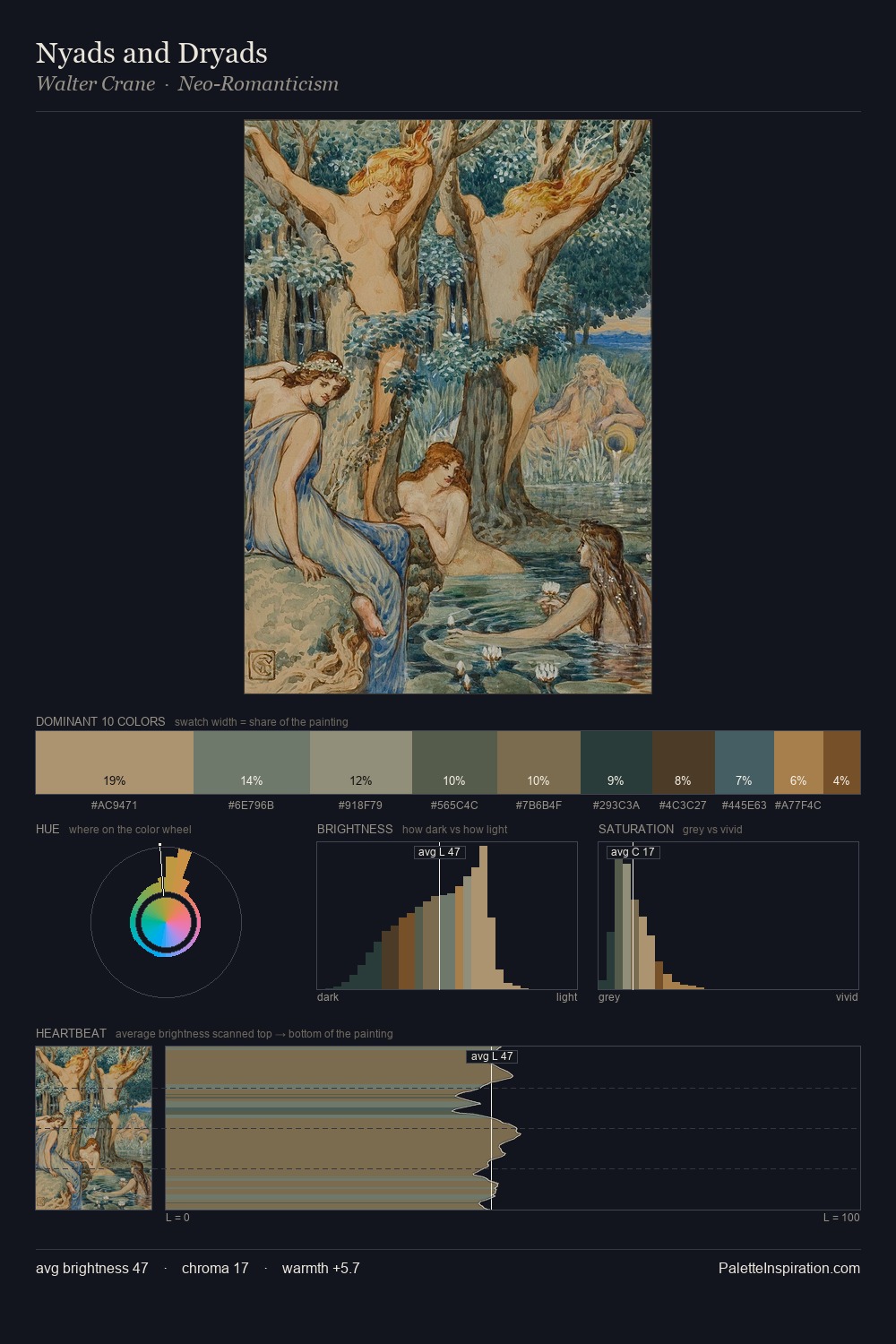Click 'swatch width = share of the painting'

262,722
